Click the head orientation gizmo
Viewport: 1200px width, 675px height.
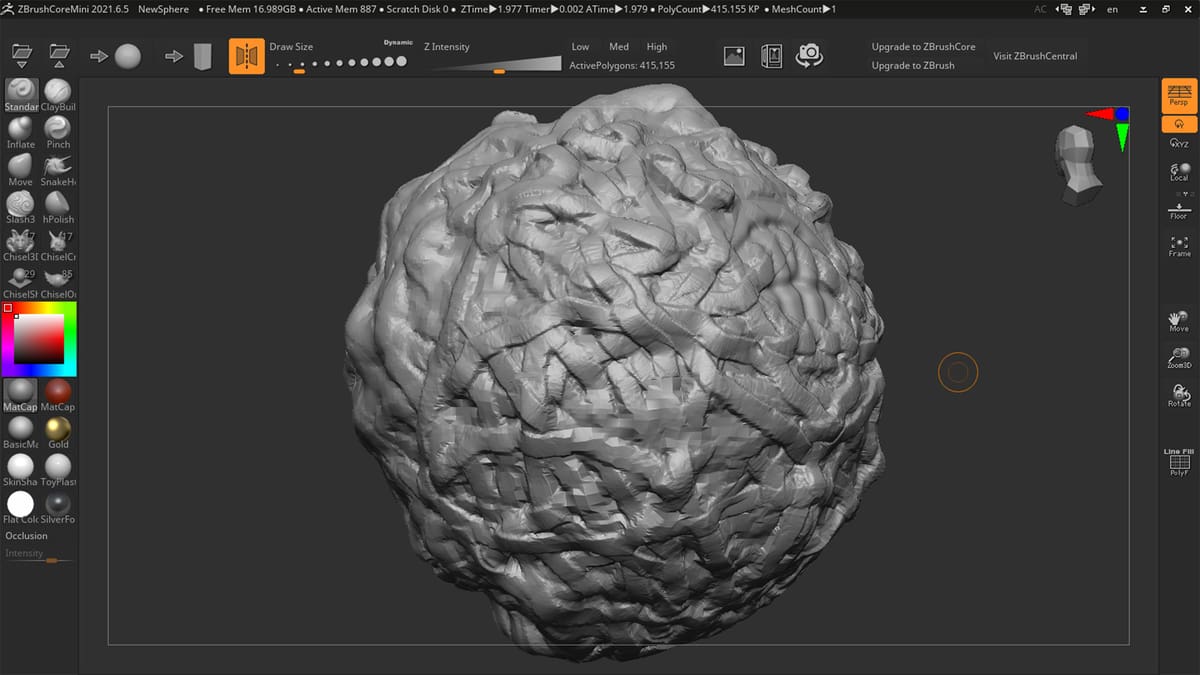(1079, 166)
